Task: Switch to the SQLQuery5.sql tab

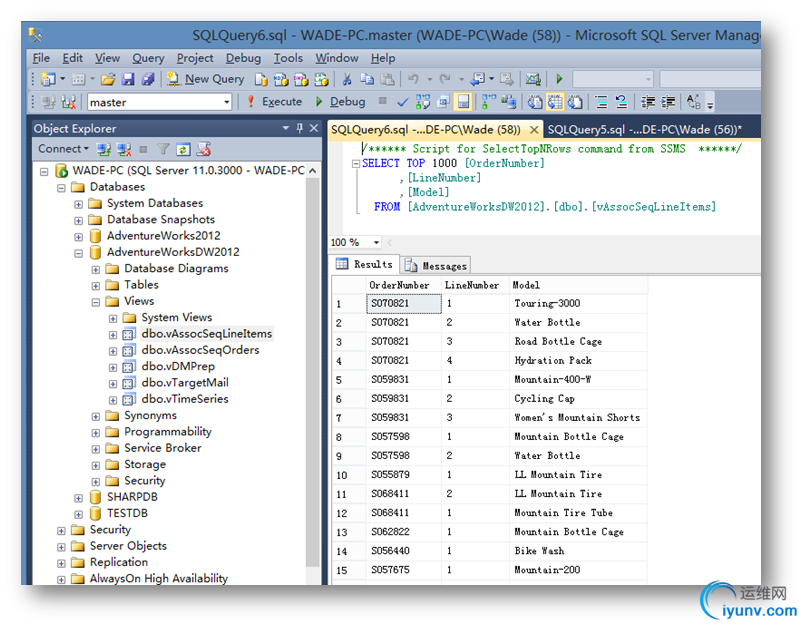Action: click(x=644, y=130)
